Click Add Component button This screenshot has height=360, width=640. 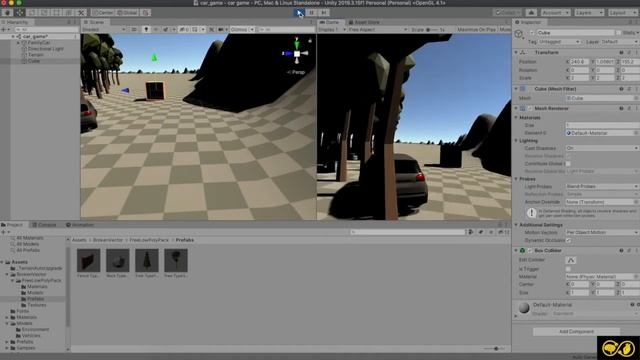(x=576, y=331)
